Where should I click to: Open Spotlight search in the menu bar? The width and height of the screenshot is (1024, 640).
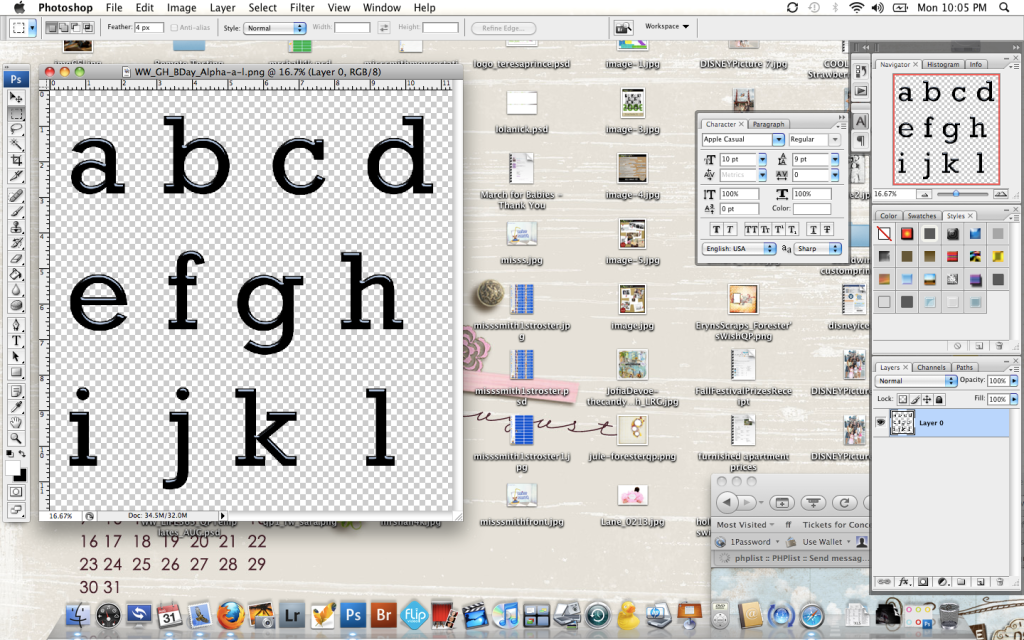(x=1004, y=8)
